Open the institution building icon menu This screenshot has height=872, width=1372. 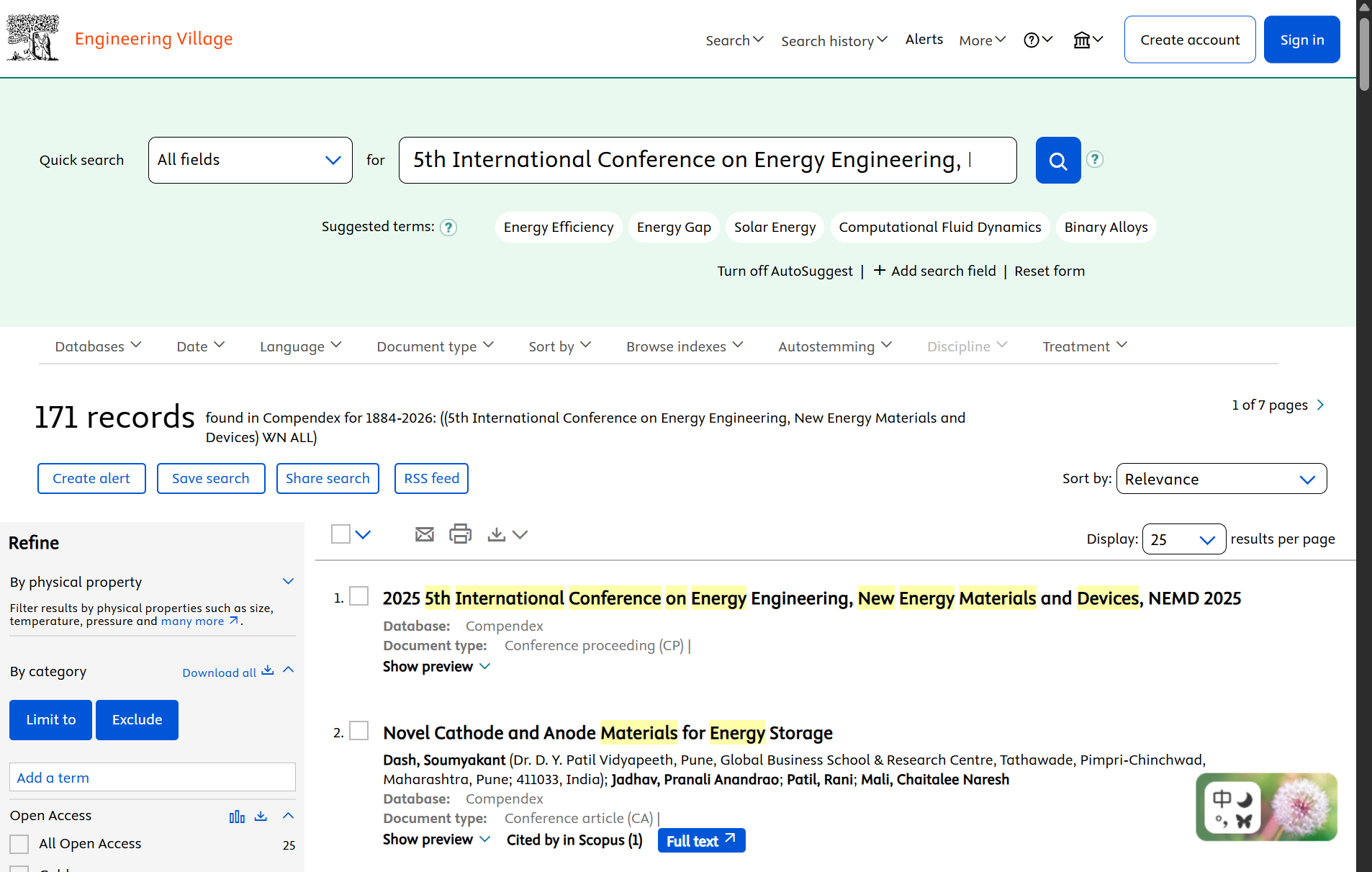click(1087, 40)
